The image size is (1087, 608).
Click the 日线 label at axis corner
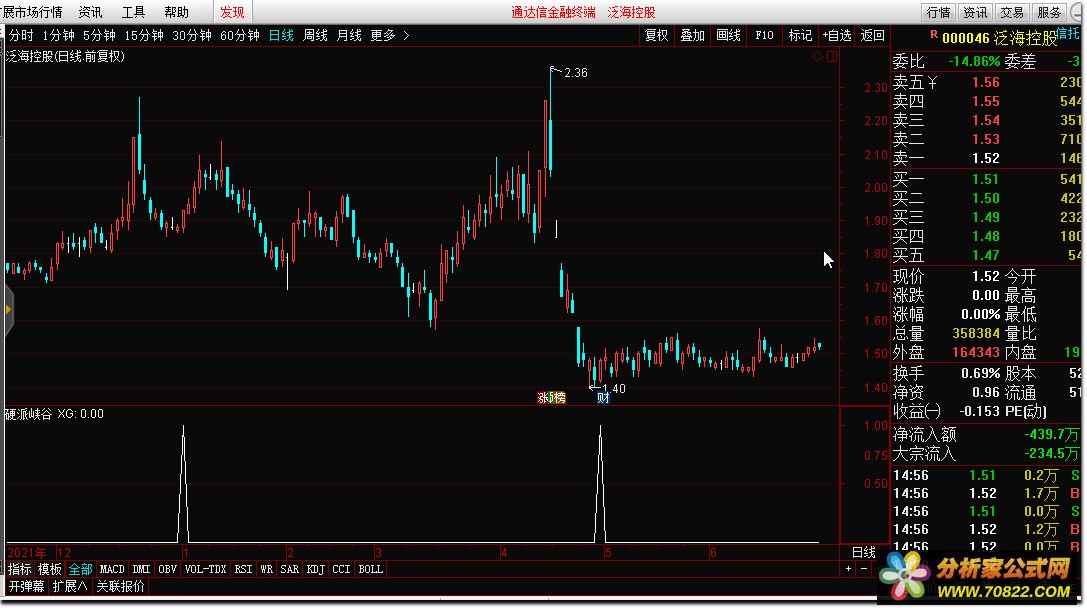tap(864, 553)
